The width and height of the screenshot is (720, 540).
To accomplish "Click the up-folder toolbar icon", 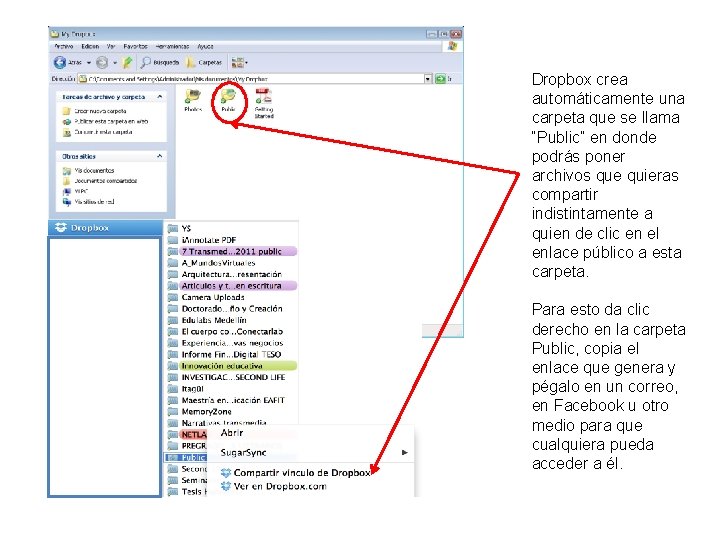I will pos(128,62).
